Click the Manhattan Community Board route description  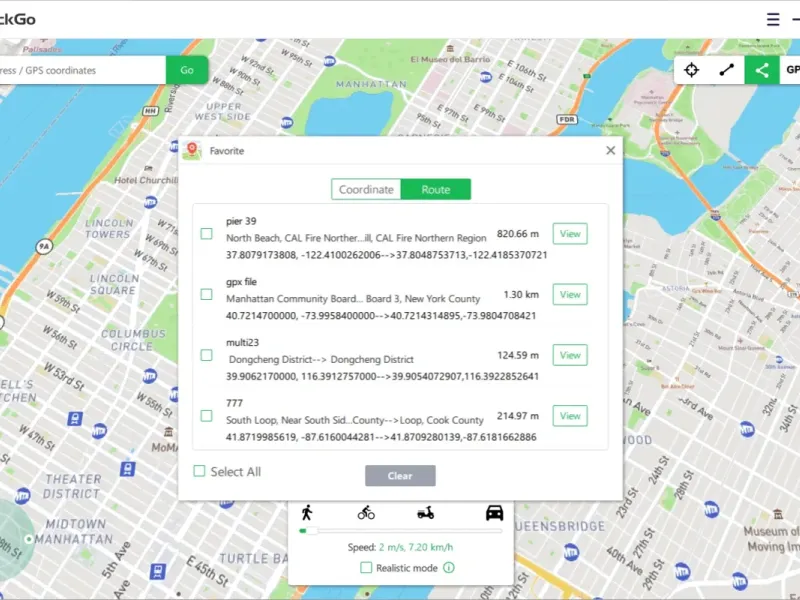pyautogui.click(x=353, y=298)
